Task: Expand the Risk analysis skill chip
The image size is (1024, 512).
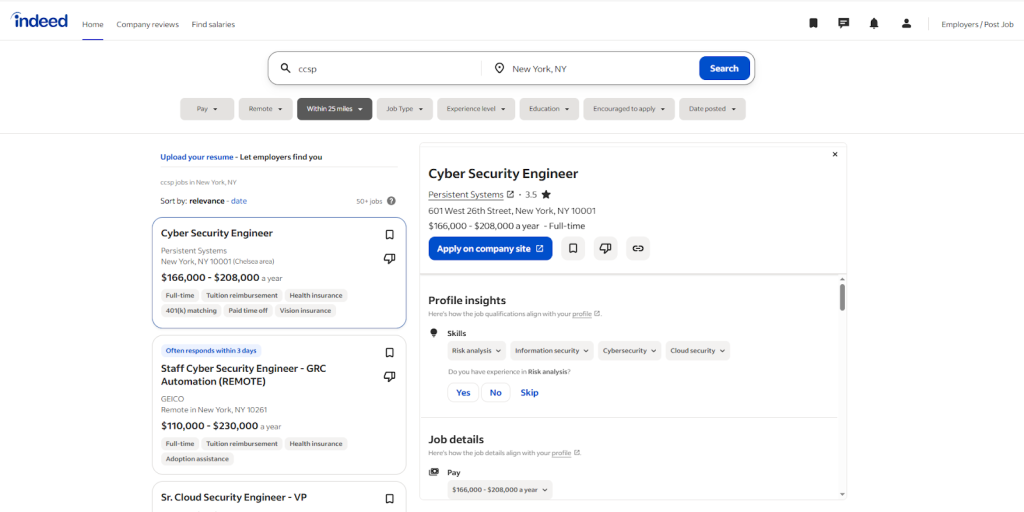Action: [x=476, y=351]
